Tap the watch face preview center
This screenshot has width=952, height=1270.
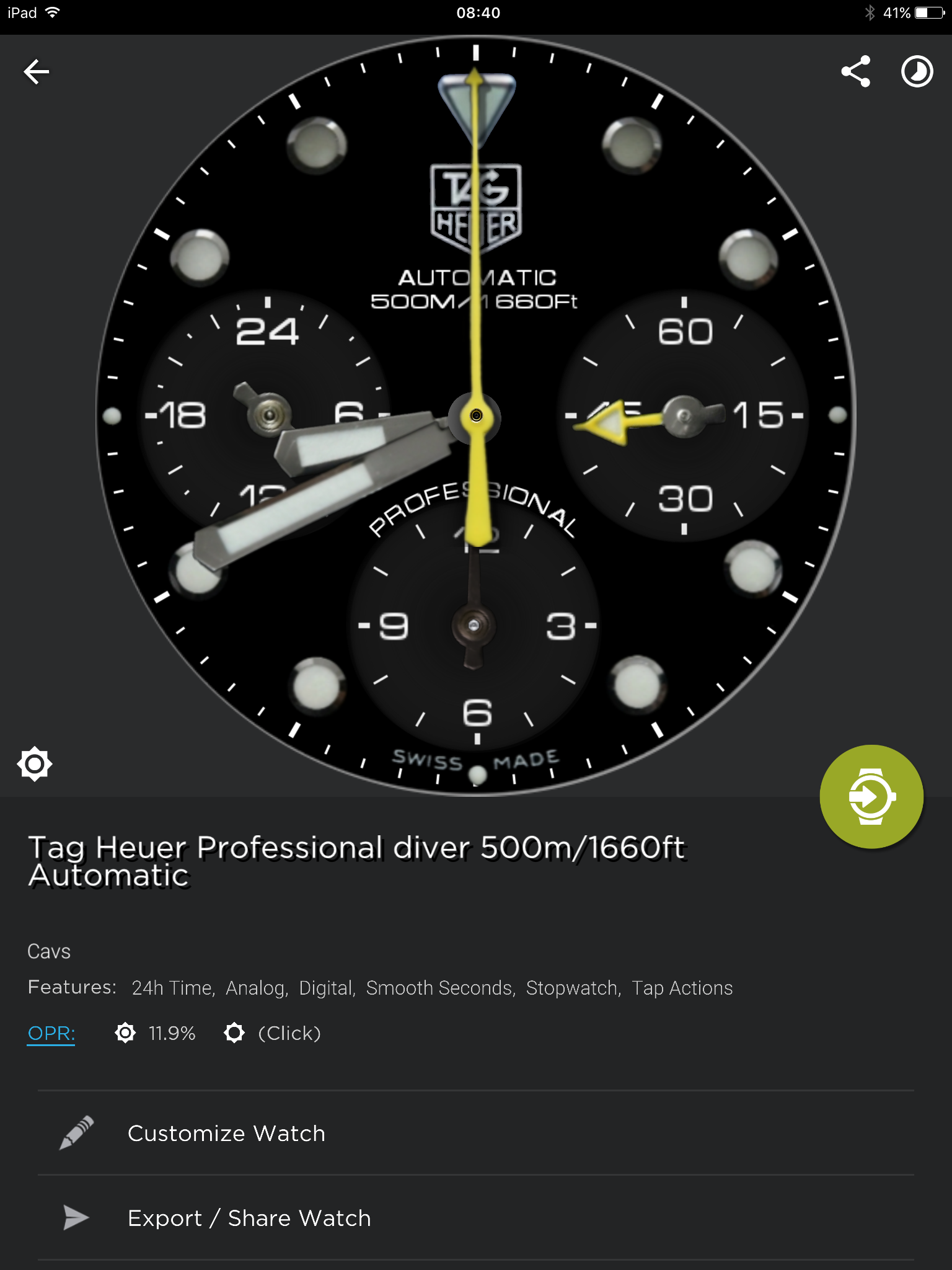pos(476,415)
